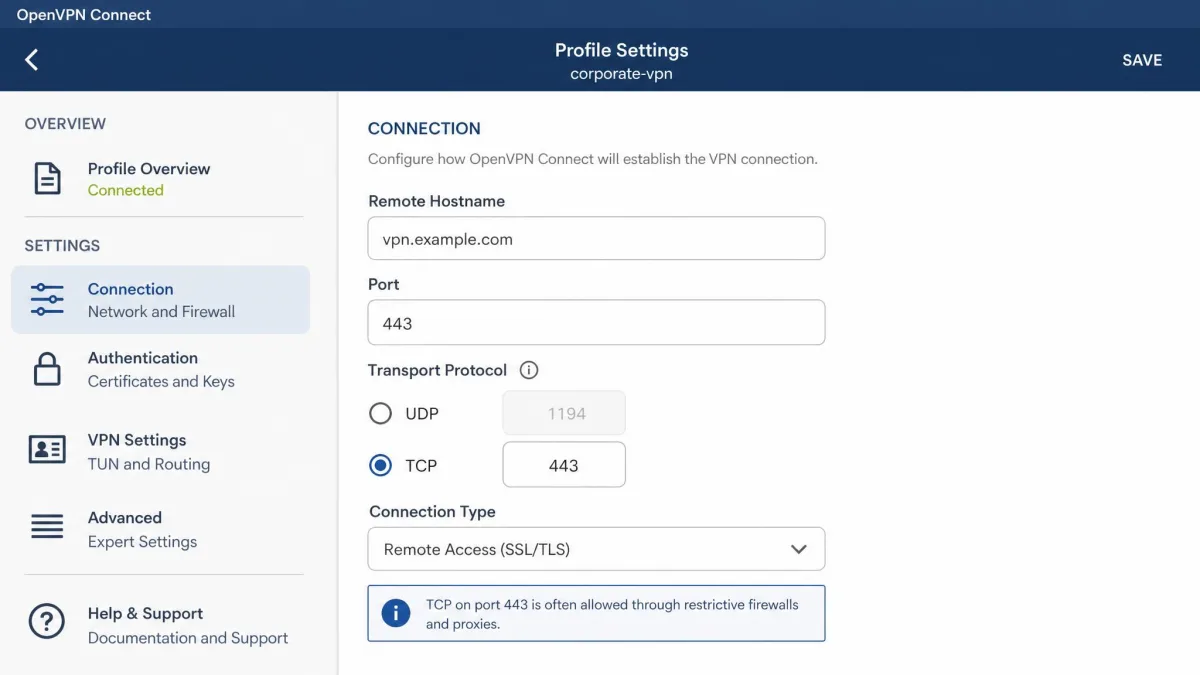Click the CONNECTION section heading
The height and width of the screenshot is (675, 1200).
(424, 128)
